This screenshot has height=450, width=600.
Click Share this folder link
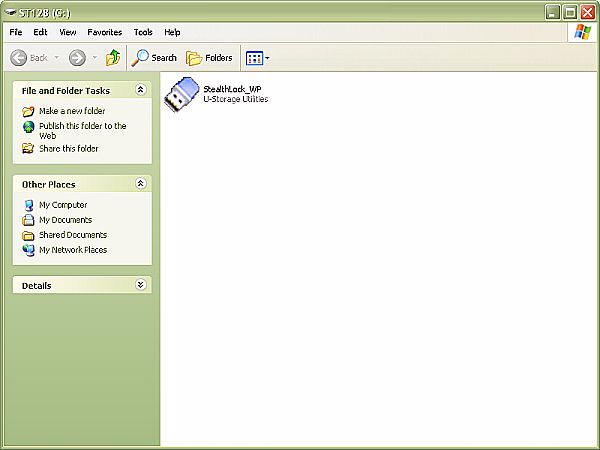(68, 149)
